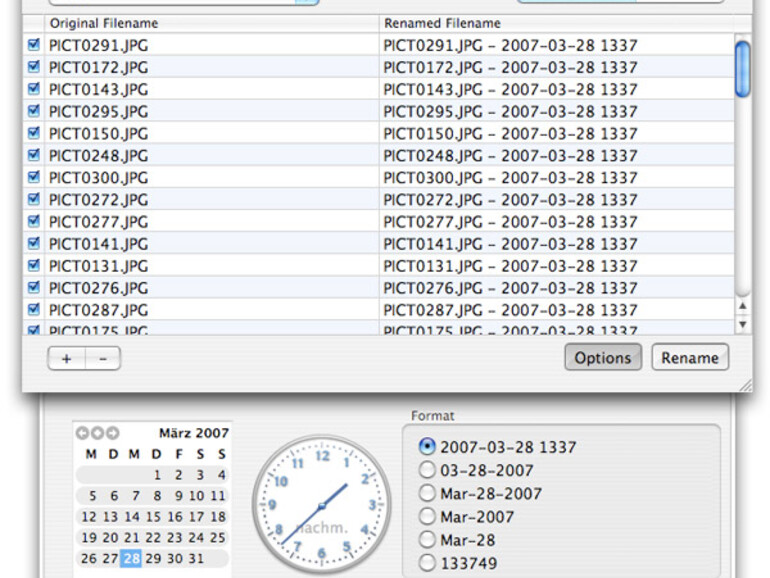This screenshot has height=578, width=770.
Task: Select the 03-28-2007 format option
Action: click(427, 470)
